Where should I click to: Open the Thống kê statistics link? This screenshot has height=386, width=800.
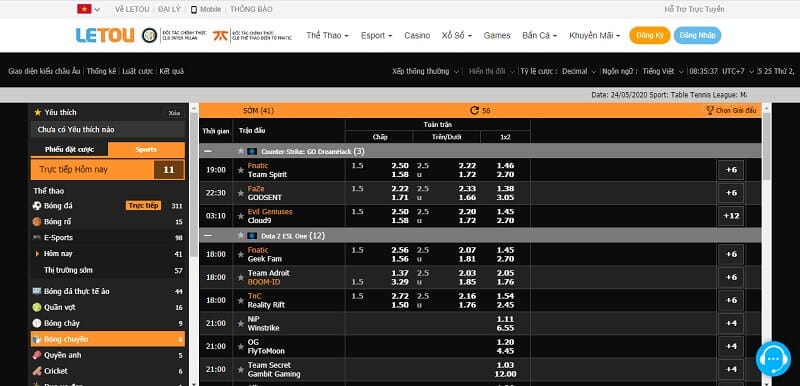point(102,71)
